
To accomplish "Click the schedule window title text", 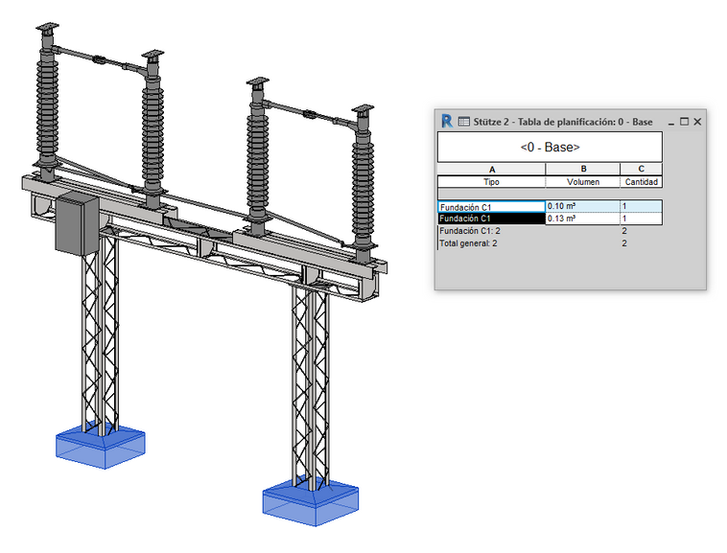I will 563,122.
